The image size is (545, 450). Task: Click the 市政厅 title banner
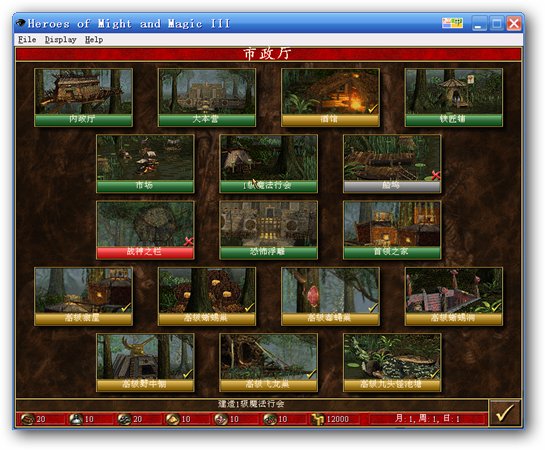268,54
